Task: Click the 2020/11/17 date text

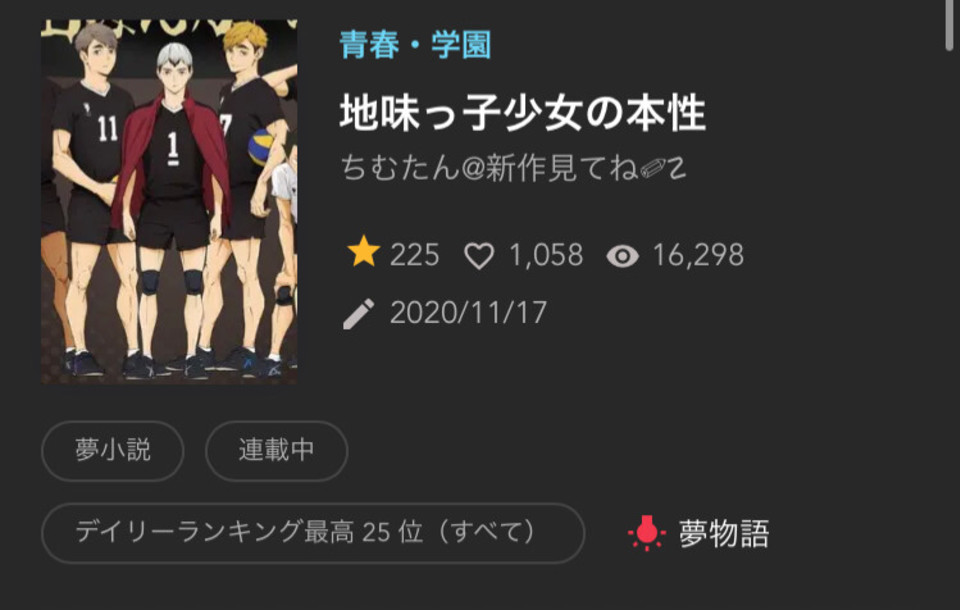Action: point(468,313)
